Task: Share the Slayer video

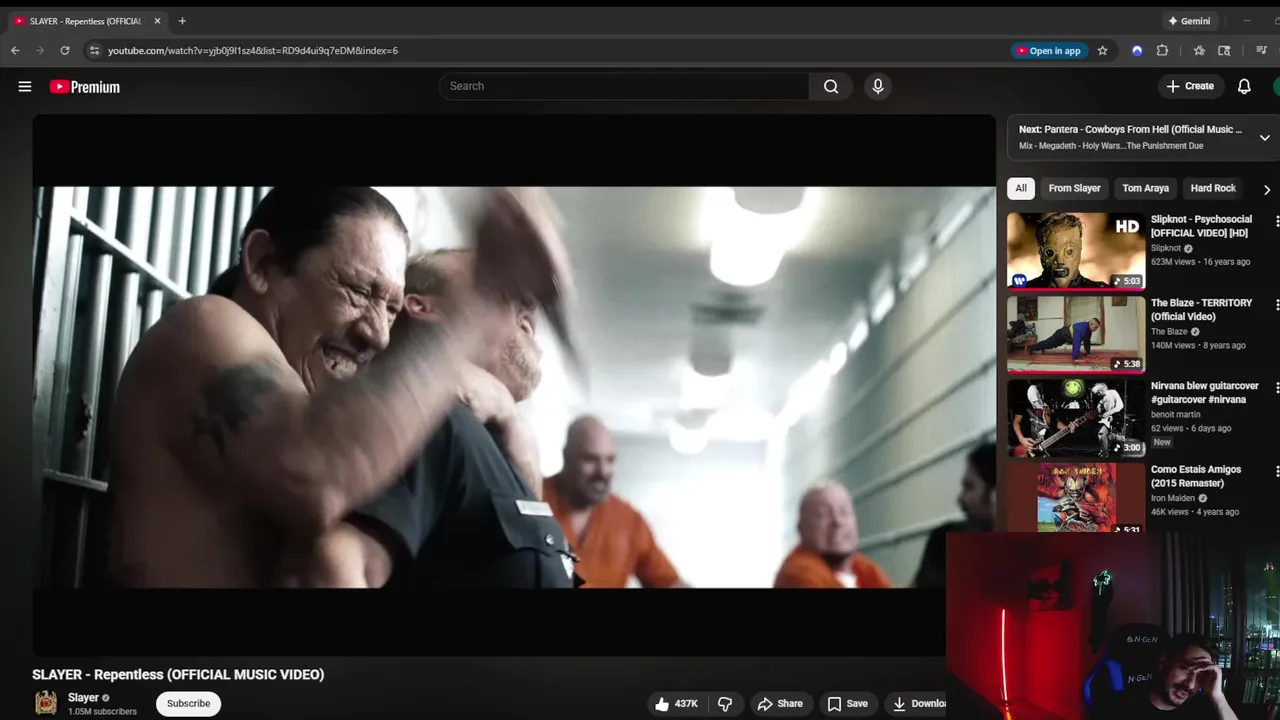Action: click(x=780, y=704)
